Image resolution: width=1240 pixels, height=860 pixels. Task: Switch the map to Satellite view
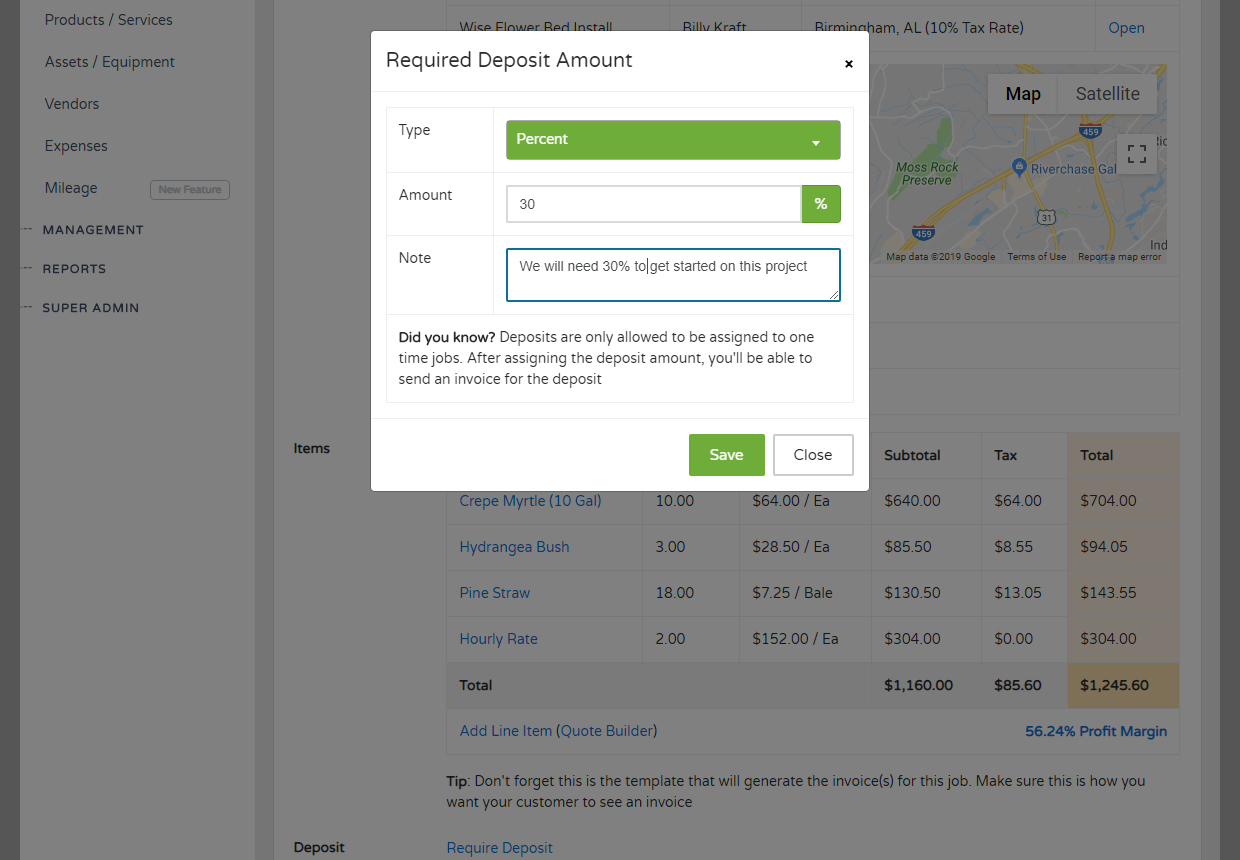coord(1106,93)
